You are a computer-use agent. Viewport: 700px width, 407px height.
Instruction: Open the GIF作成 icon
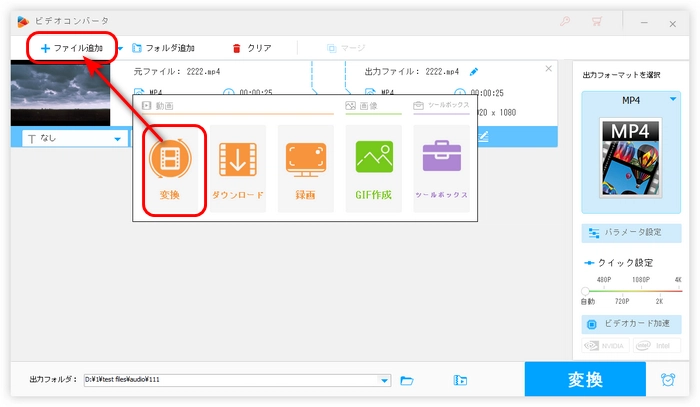point(374,169)
